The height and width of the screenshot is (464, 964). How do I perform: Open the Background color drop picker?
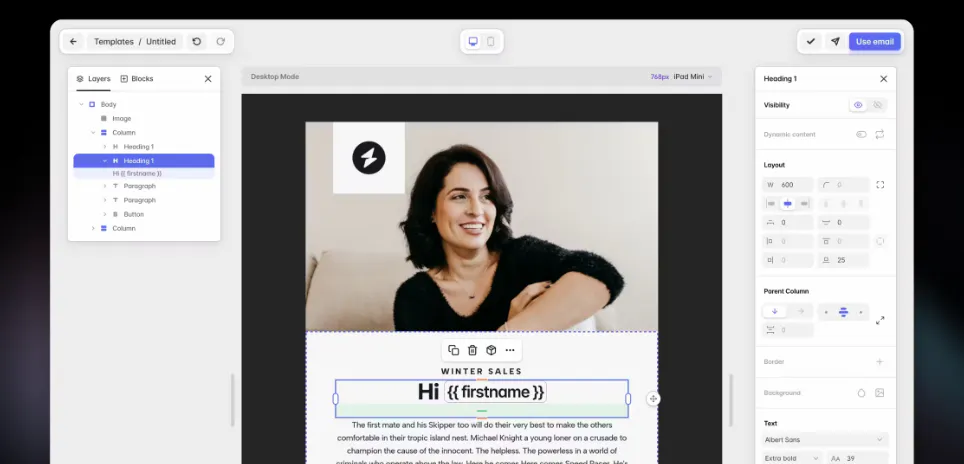[861, 393]
